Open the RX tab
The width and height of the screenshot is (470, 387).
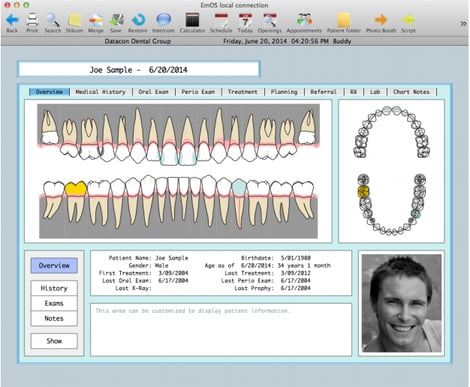[x=353, y=92]
